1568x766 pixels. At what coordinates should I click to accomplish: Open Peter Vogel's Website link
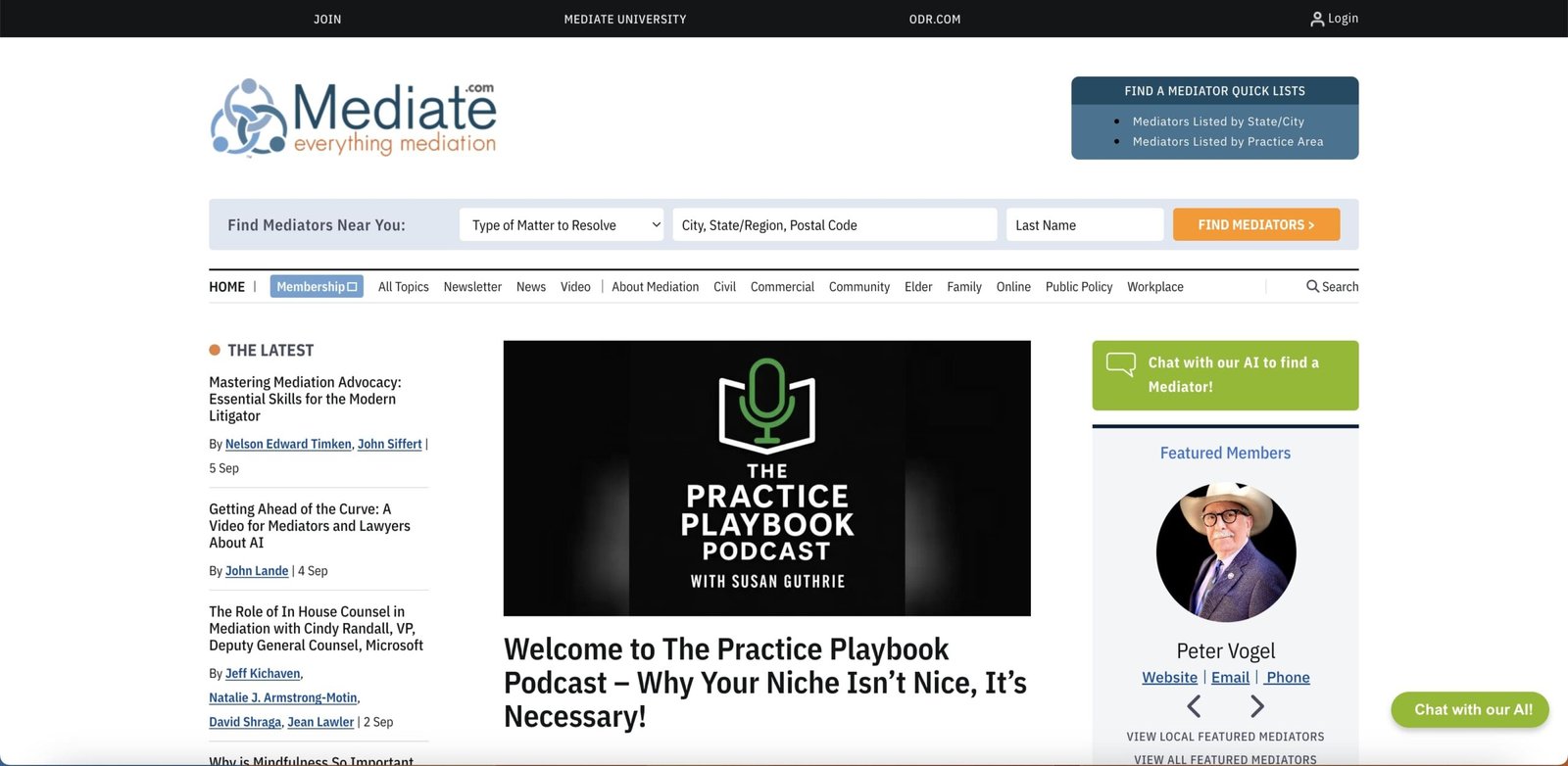(x=1169, y=678)
